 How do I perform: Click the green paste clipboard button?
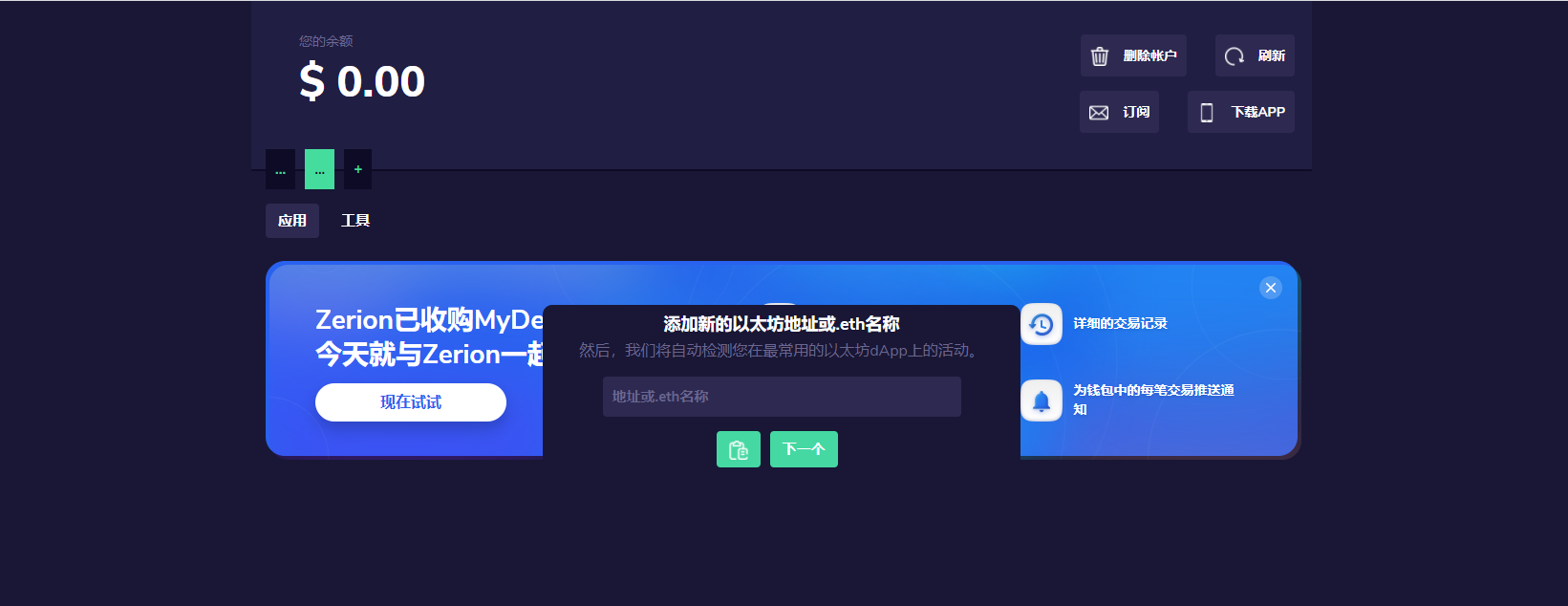tap(739, 449)
